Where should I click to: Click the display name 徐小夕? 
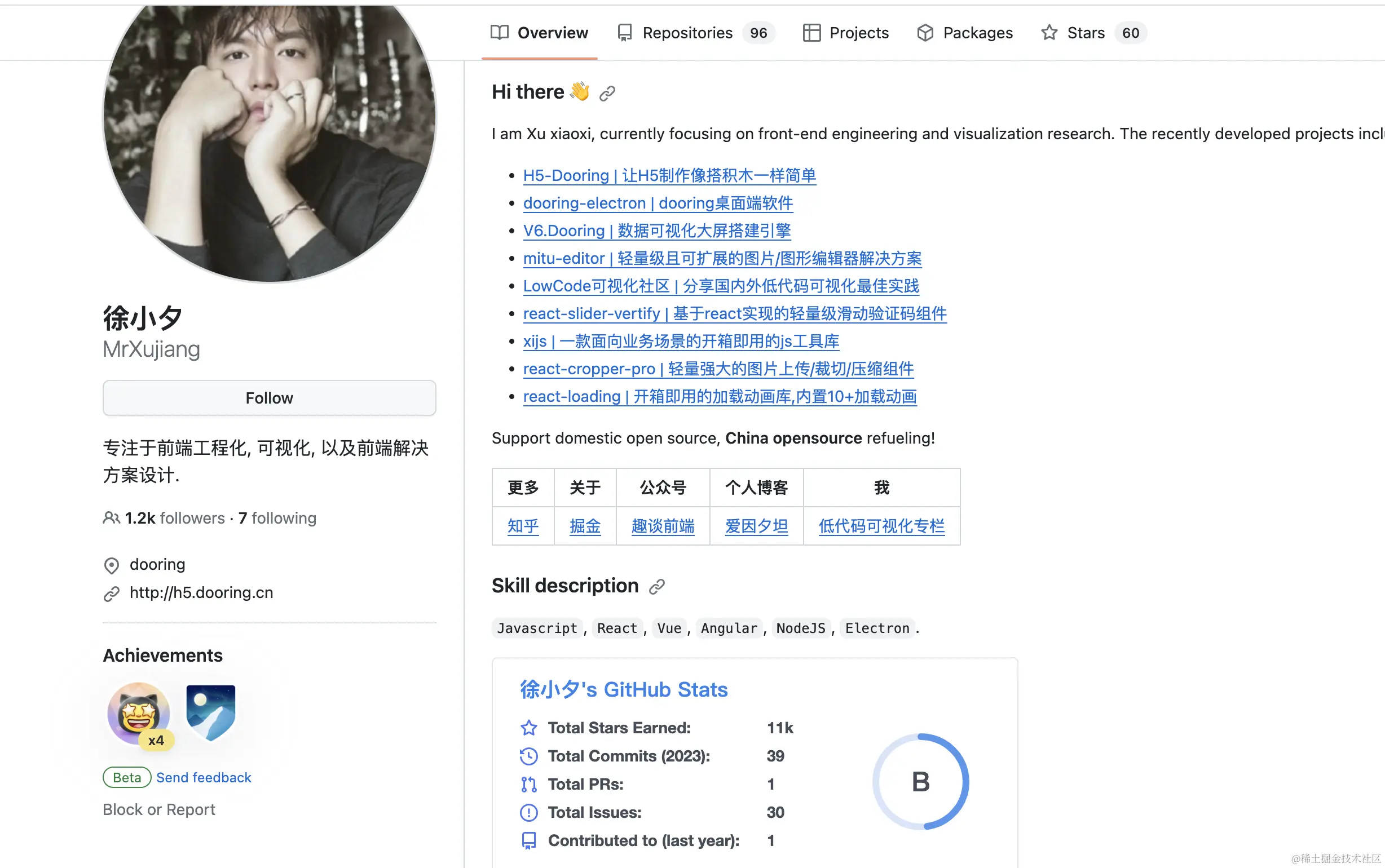click(x=143, y=317)
